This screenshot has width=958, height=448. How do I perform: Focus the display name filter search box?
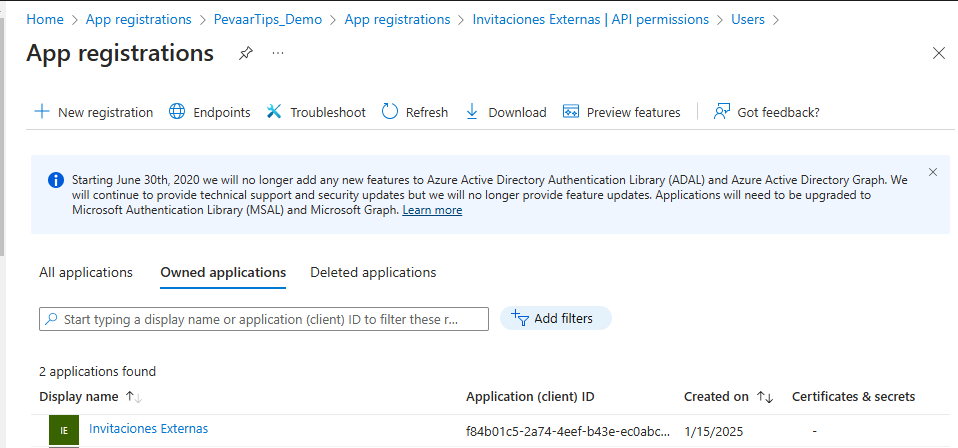264,319
